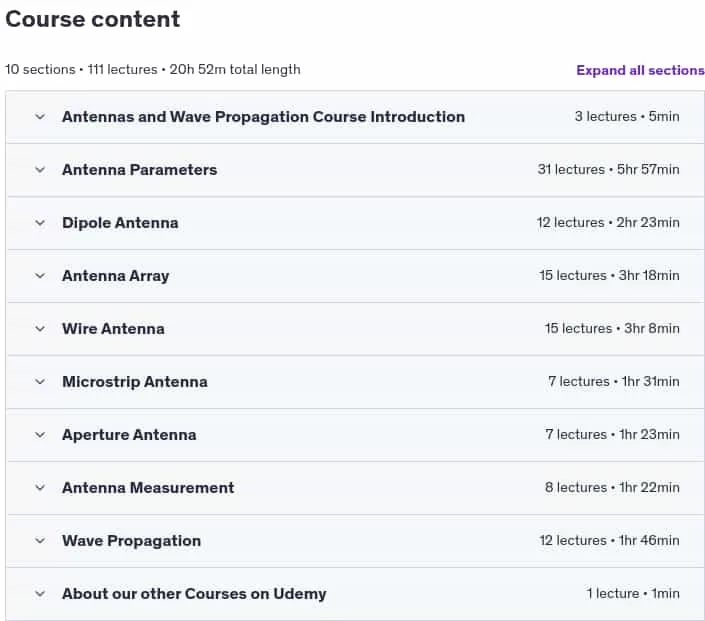Click the 15 lectures • 3hr 8min label

click(612, 329)
